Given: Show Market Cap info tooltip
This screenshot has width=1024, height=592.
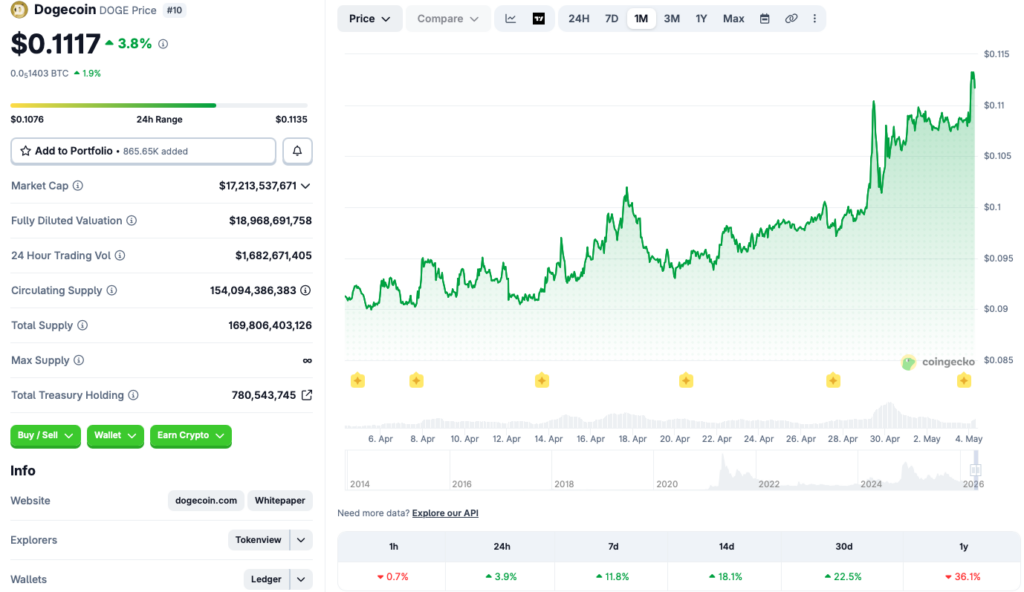Looking at the screenshot, I should tap(78, 186).
